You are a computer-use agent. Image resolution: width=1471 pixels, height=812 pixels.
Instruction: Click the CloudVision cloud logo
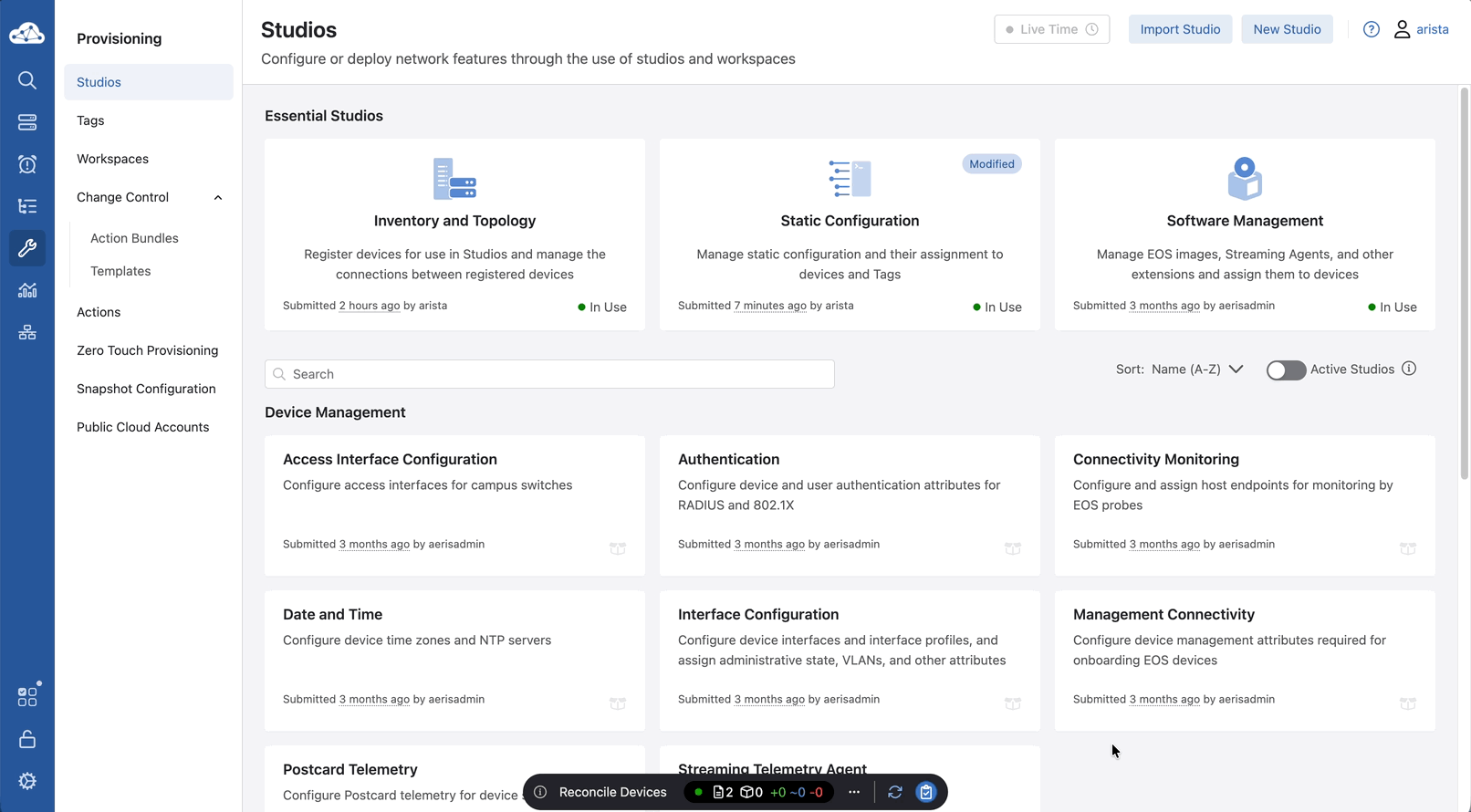click(x=26, y=34)
